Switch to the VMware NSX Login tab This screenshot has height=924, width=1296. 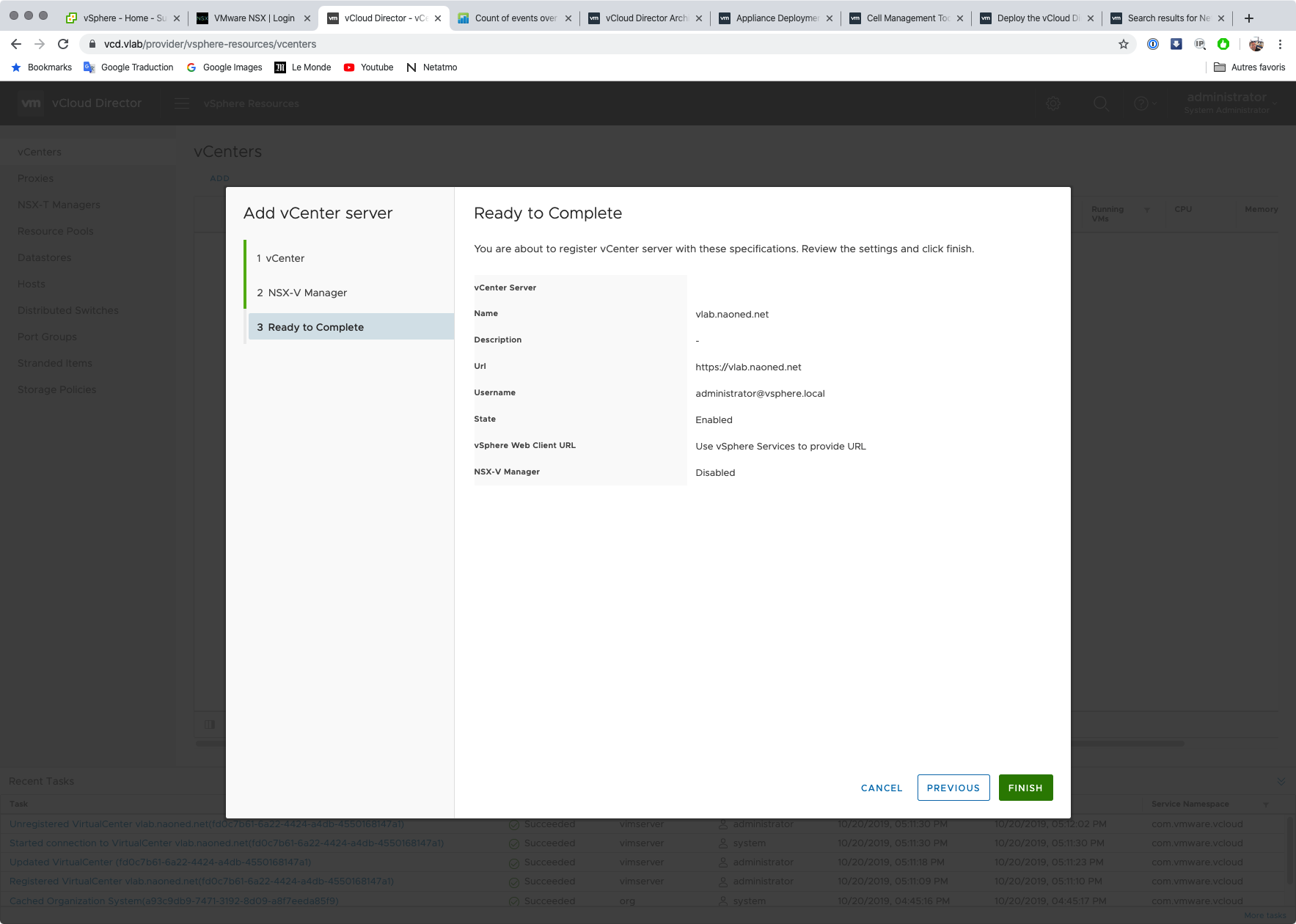click(254, 18)
